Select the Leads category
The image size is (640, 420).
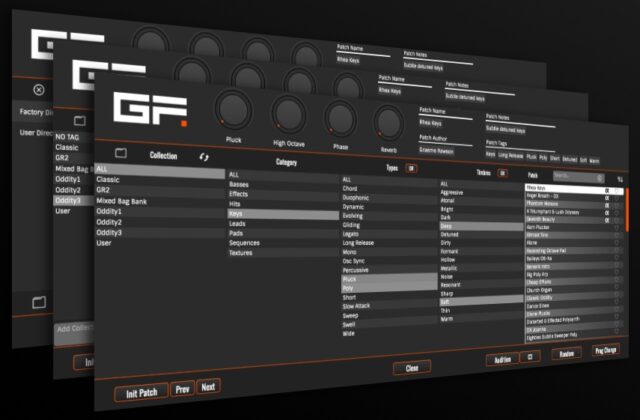click(x=283, y=224)
